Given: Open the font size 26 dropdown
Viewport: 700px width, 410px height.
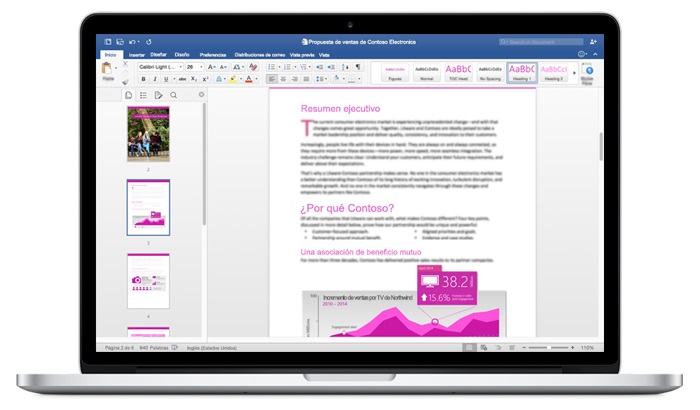Looking at the screenshot, I should (201, 67).
